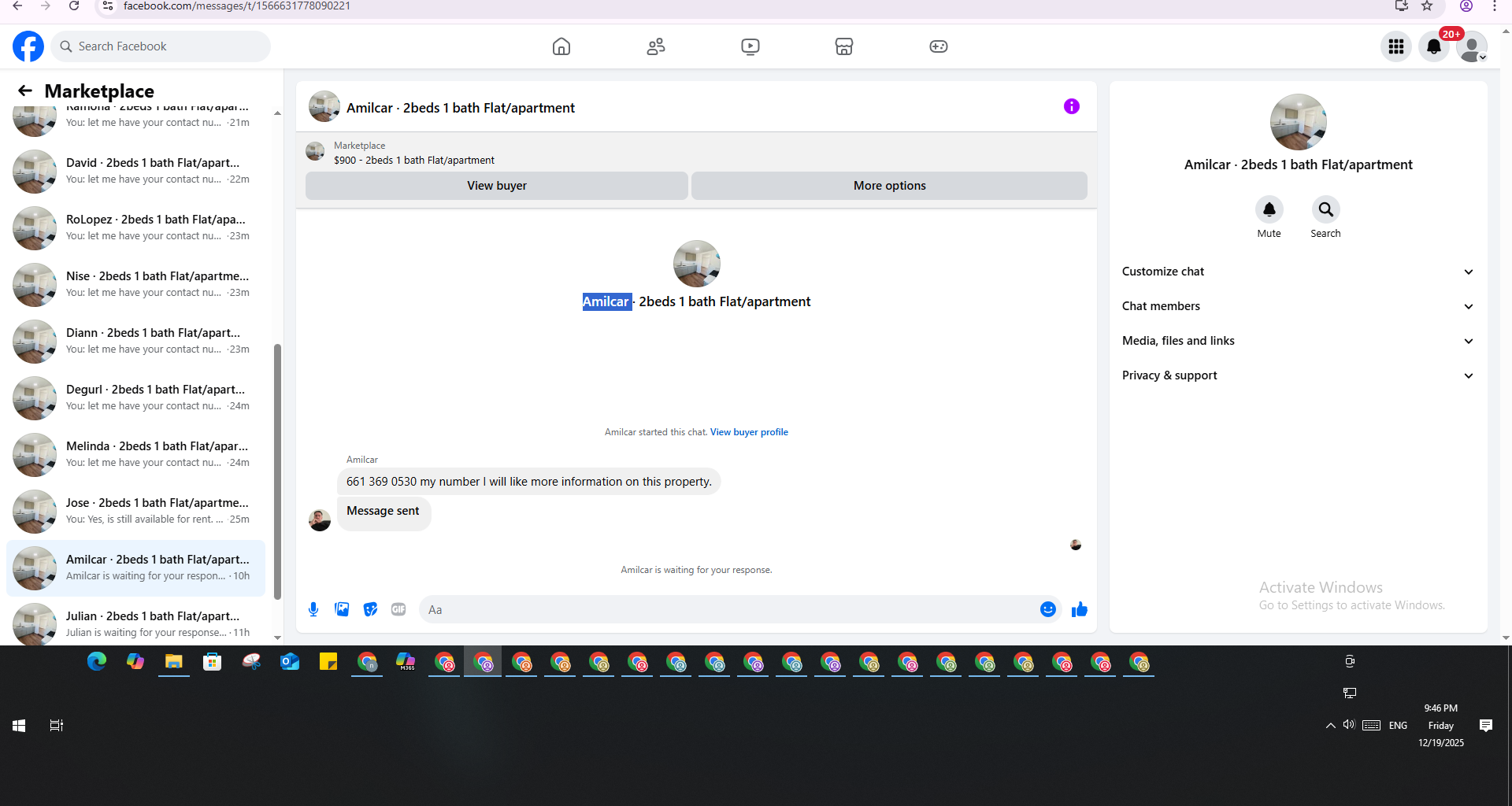Show hidden system tray icons

[1330, 726]
